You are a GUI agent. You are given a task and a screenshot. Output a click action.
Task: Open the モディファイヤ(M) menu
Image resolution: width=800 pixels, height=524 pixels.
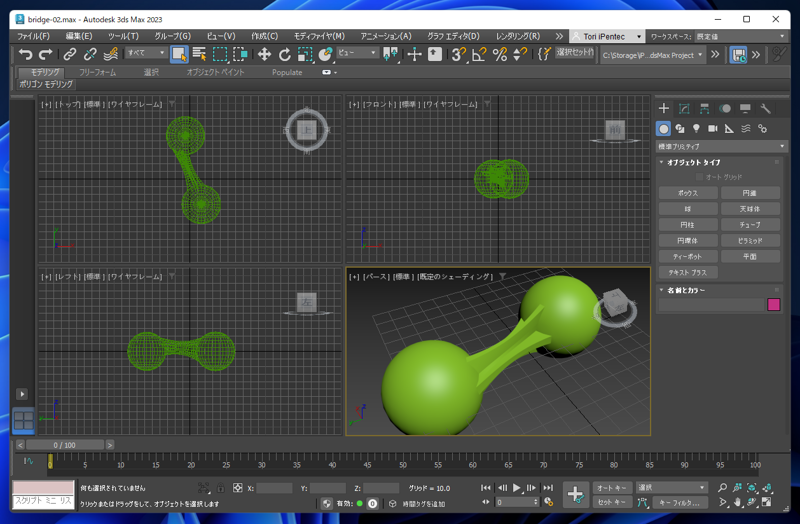point(319,36)
